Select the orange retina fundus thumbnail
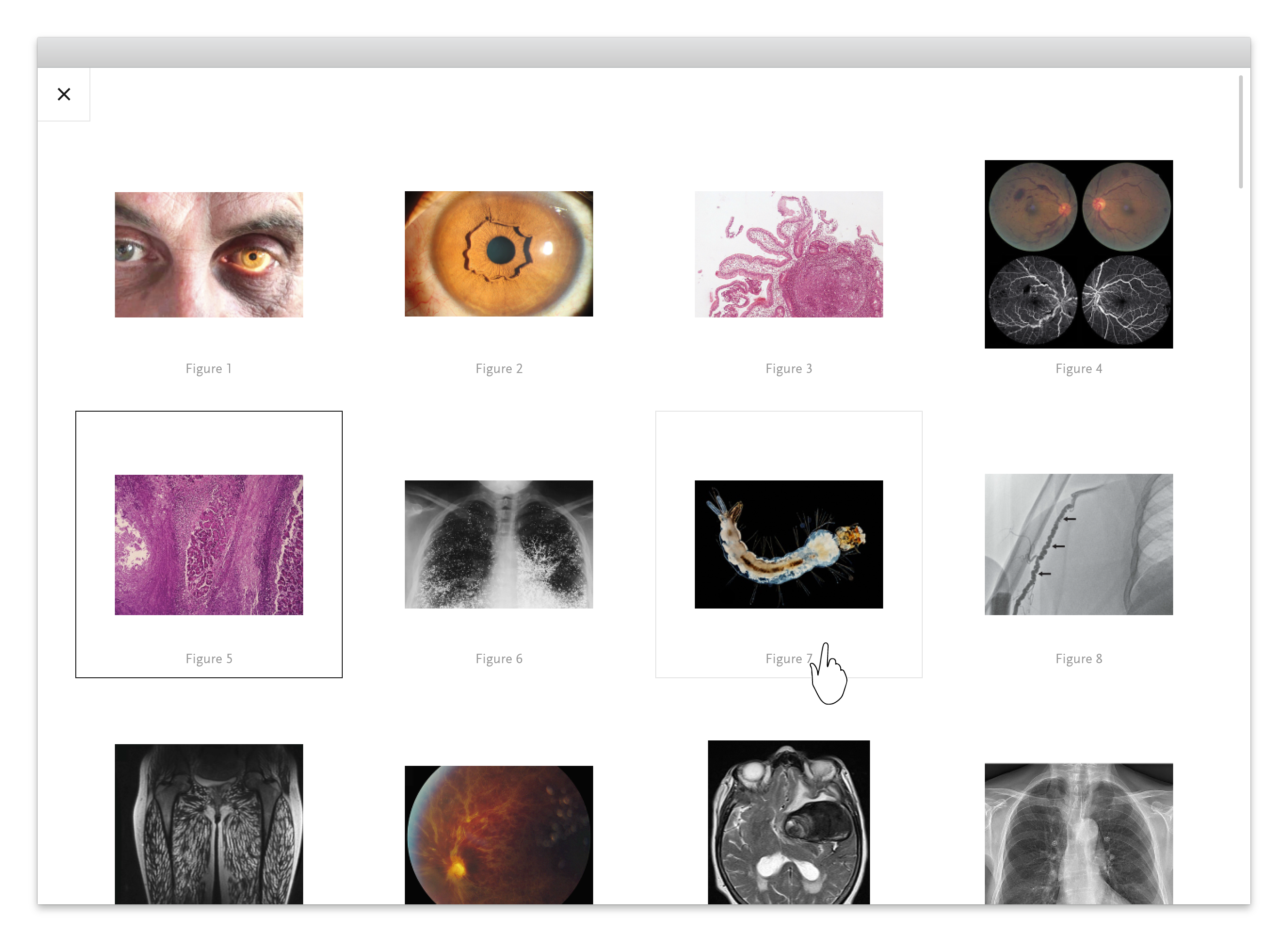 click(499, 835)
